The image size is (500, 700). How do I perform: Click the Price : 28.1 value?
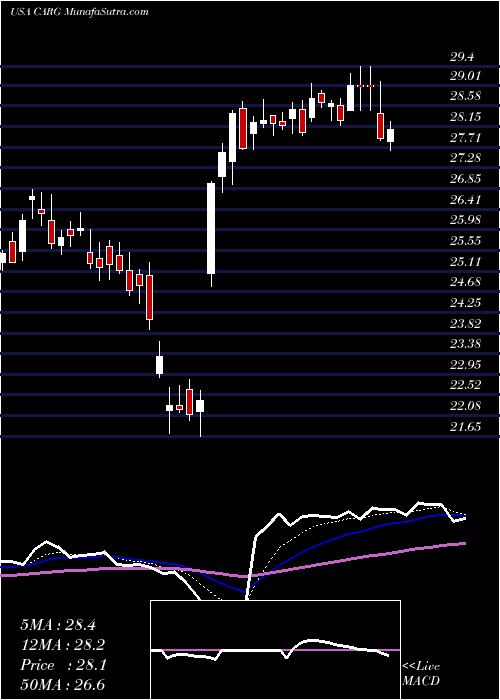[63, 665]
